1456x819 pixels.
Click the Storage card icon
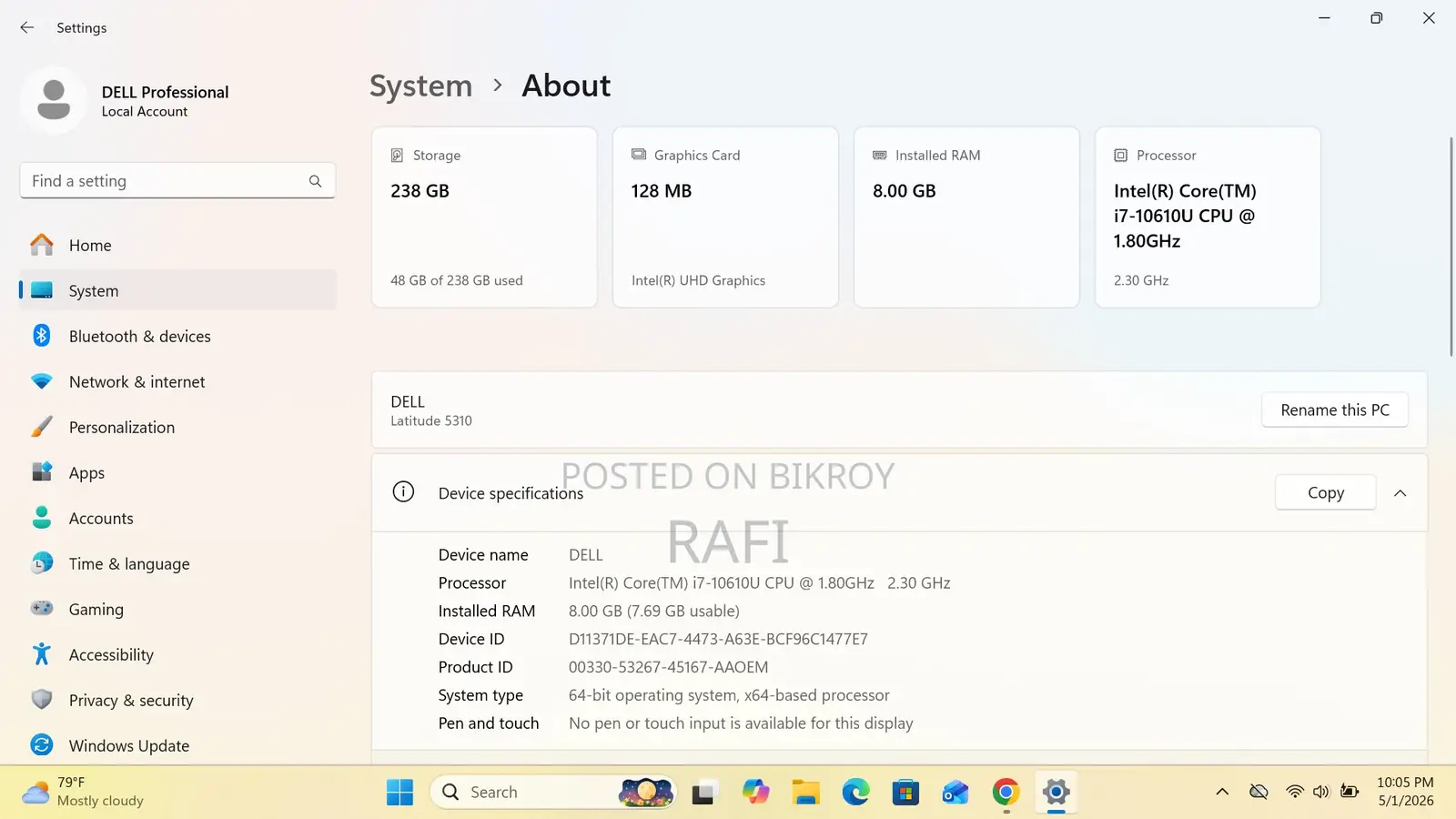pos(397,156)
